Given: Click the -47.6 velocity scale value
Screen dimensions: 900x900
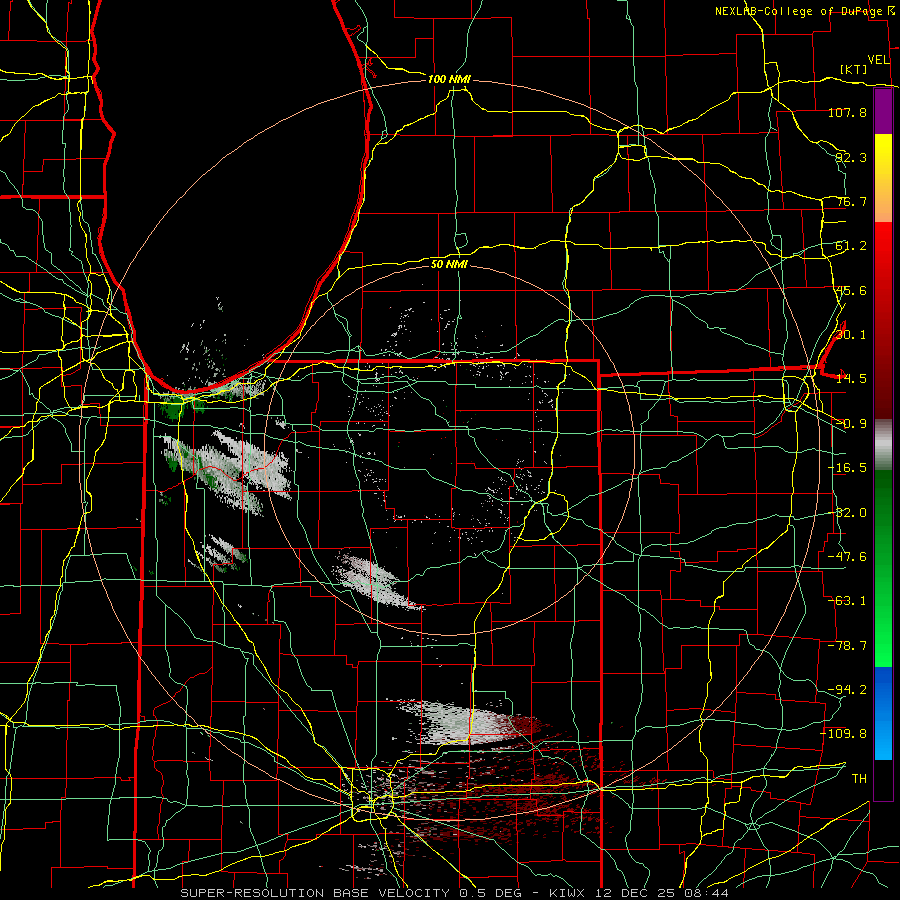Looking at the screenshot, I should coord(847,557).
